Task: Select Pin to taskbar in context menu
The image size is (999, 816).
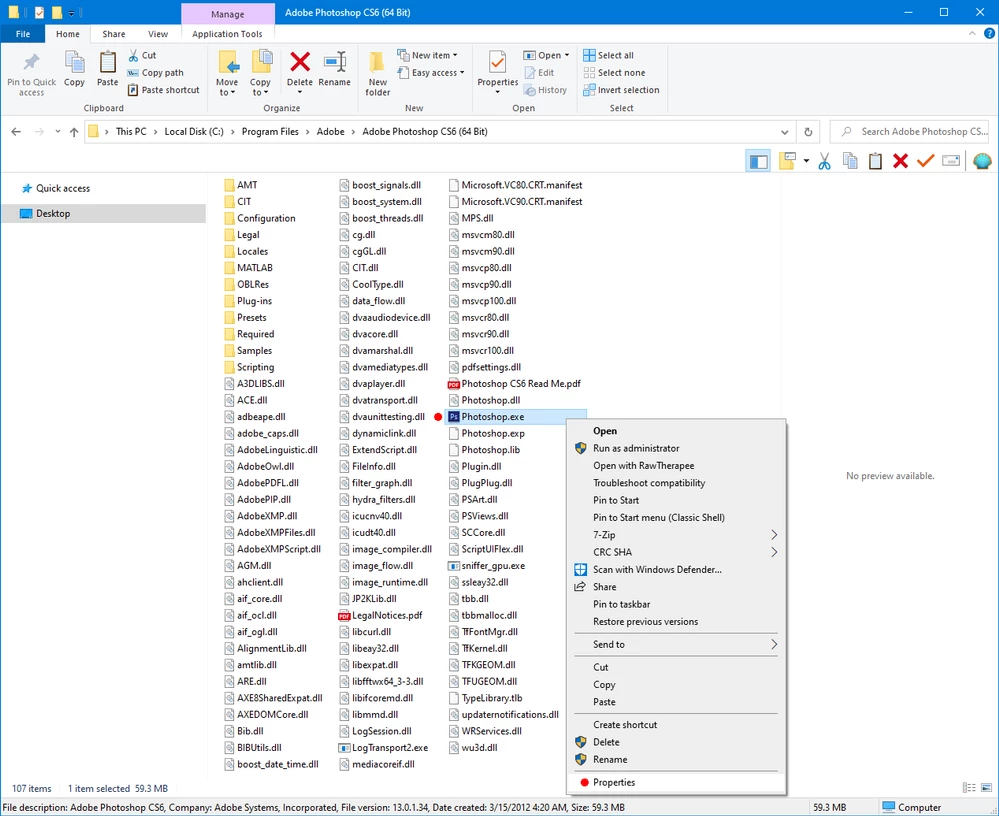Action: [676, 604]
